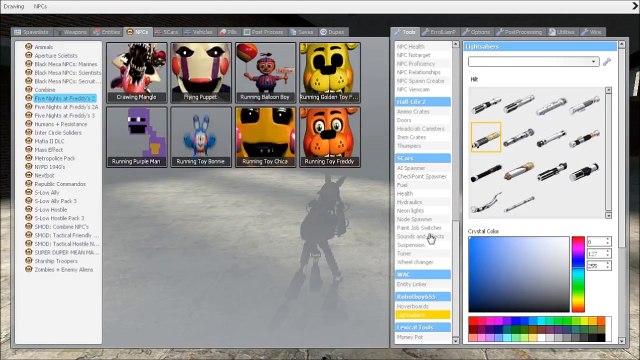
Task: Collapse the Half-Life 2 tool category
Action: [423, 102]
